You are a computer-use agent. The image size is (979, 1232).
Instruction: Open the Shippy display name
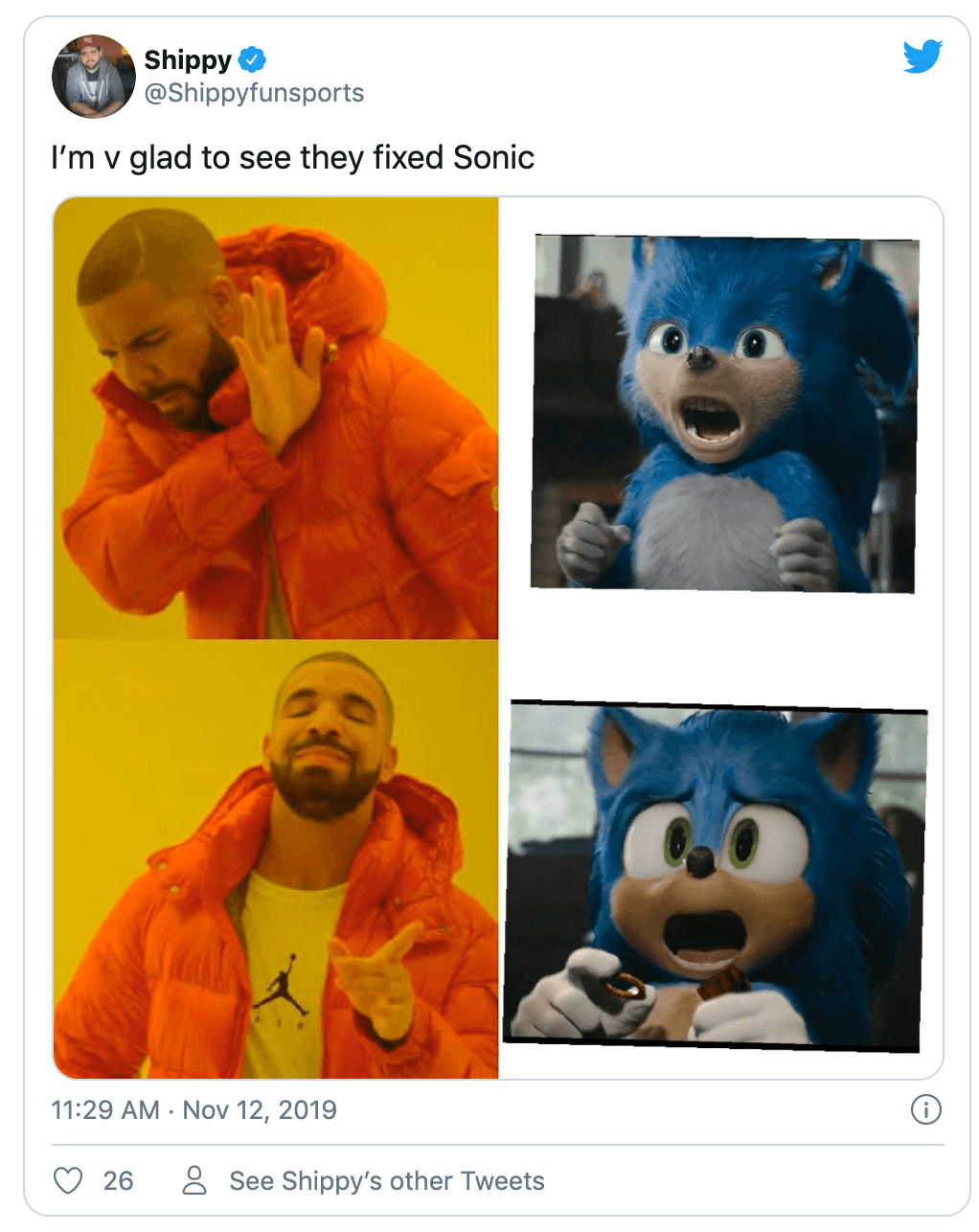pyautogui.click(x=188, y=59)
